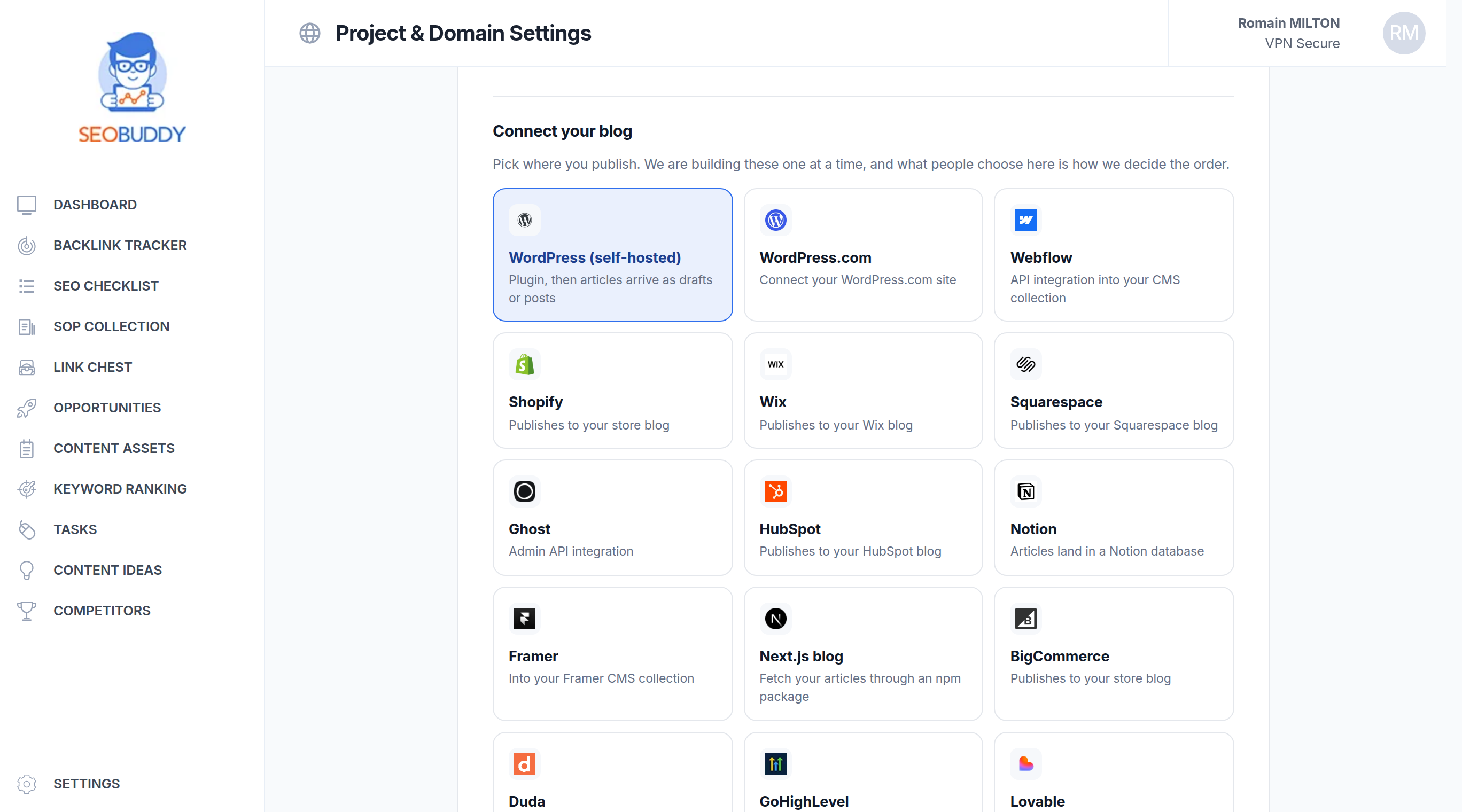
Task: Click the Squarespace logo icon
Action: [x=1026, y=364]
